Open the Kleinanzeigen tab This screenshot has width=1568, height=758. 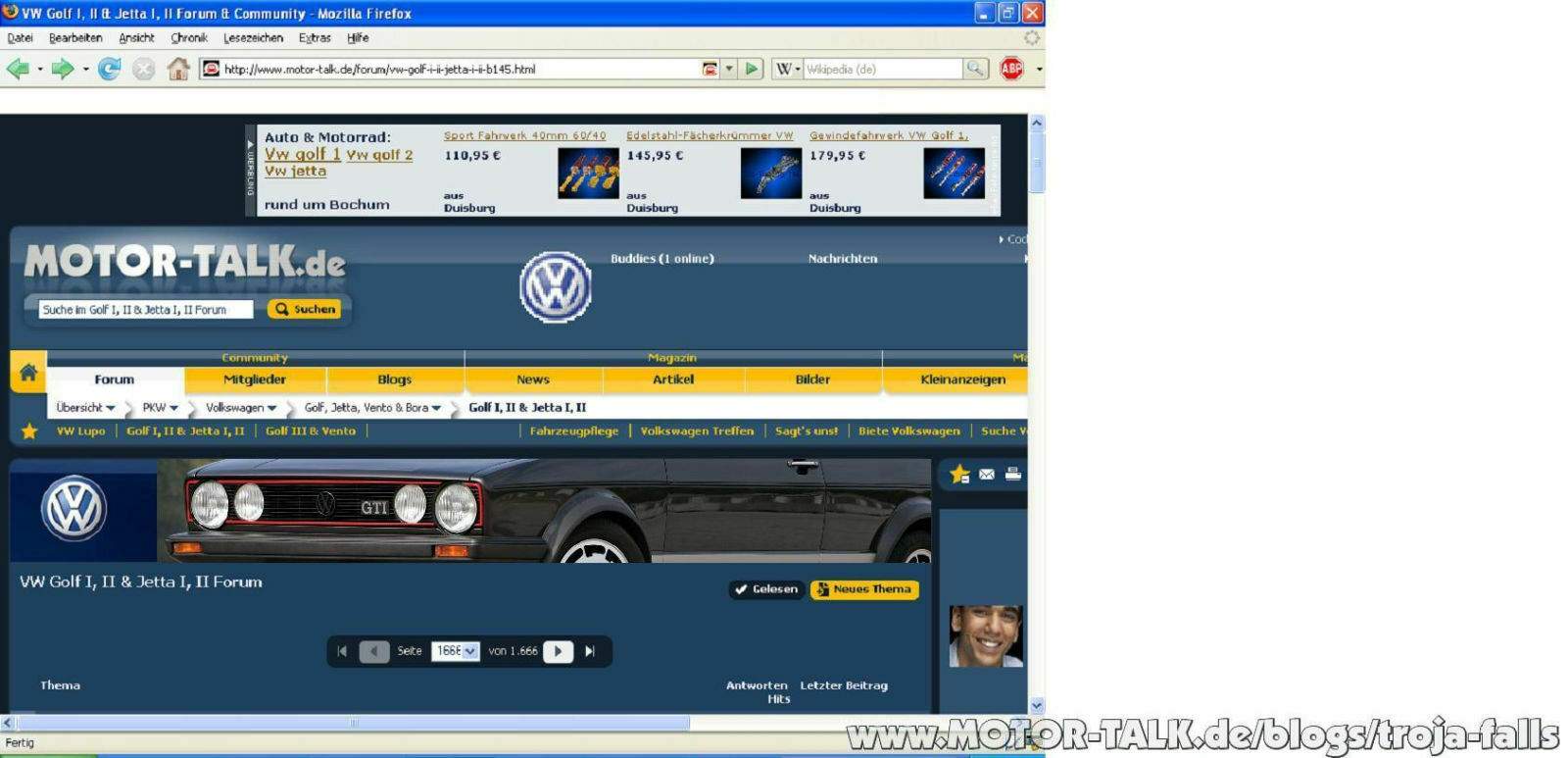[962, 379]
